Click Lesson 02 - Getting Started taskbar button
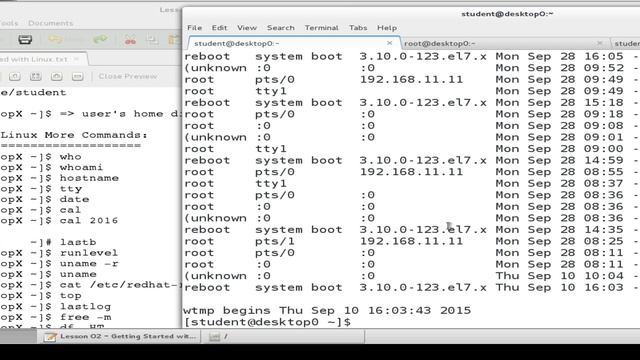The image size is (640, 360). (119, 337)
